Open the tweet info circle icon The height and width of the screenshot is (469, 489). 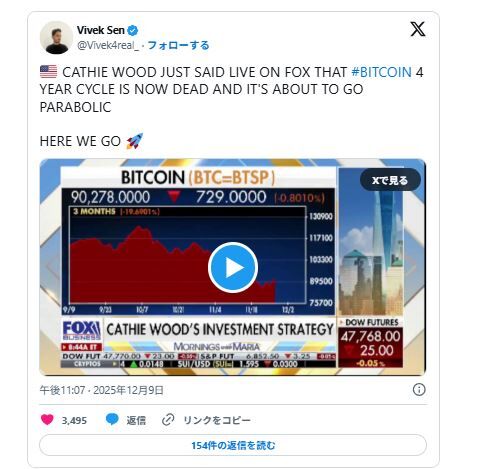(419, 389)
